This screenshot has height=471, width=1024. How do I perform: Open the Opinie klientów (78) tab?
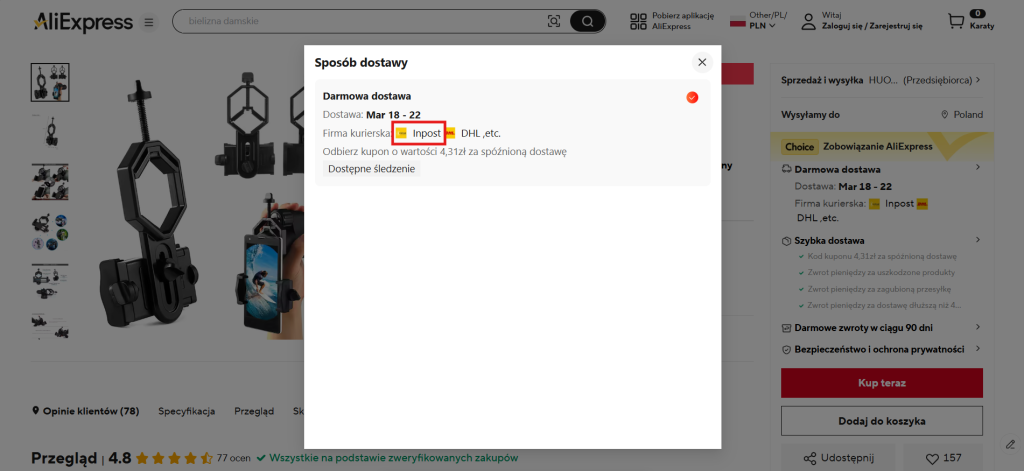click(86, 411)
